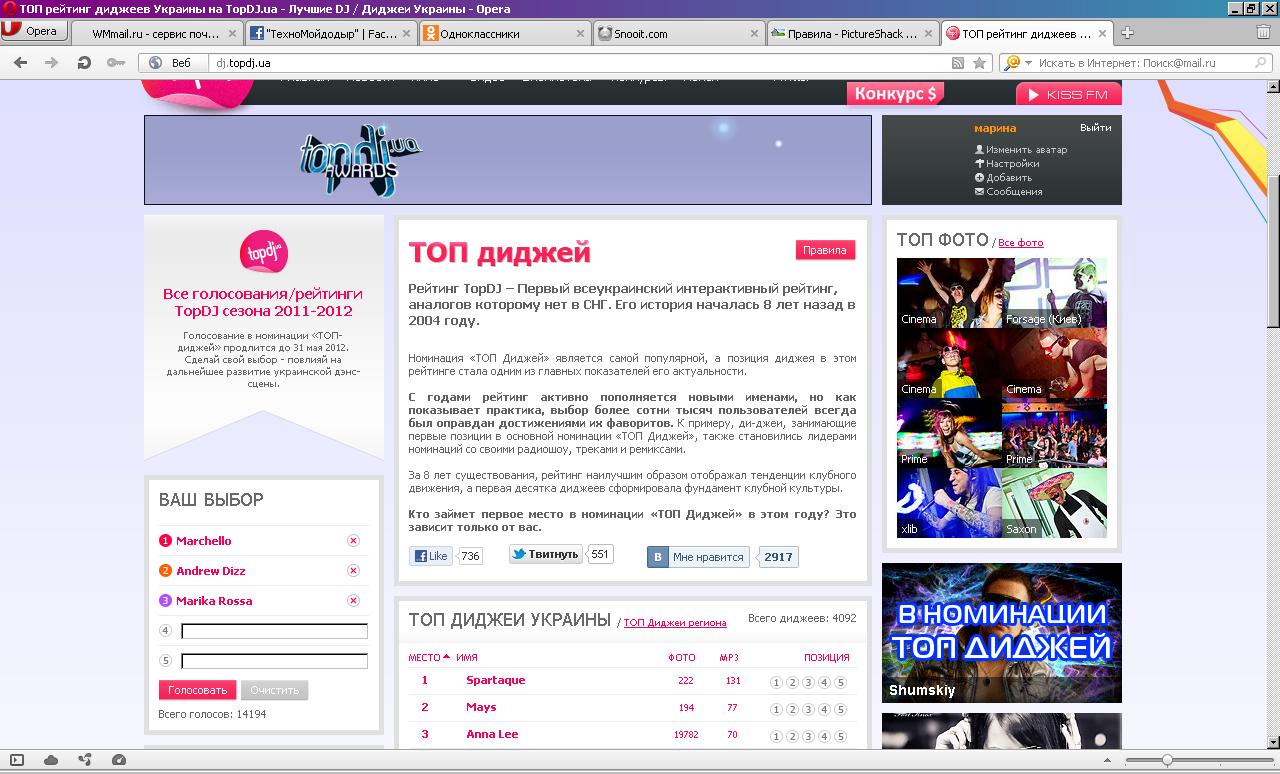Viewport: 1280px width, 774px height.
Task: Click the Facebook Like button
Action: coord(431,556)
